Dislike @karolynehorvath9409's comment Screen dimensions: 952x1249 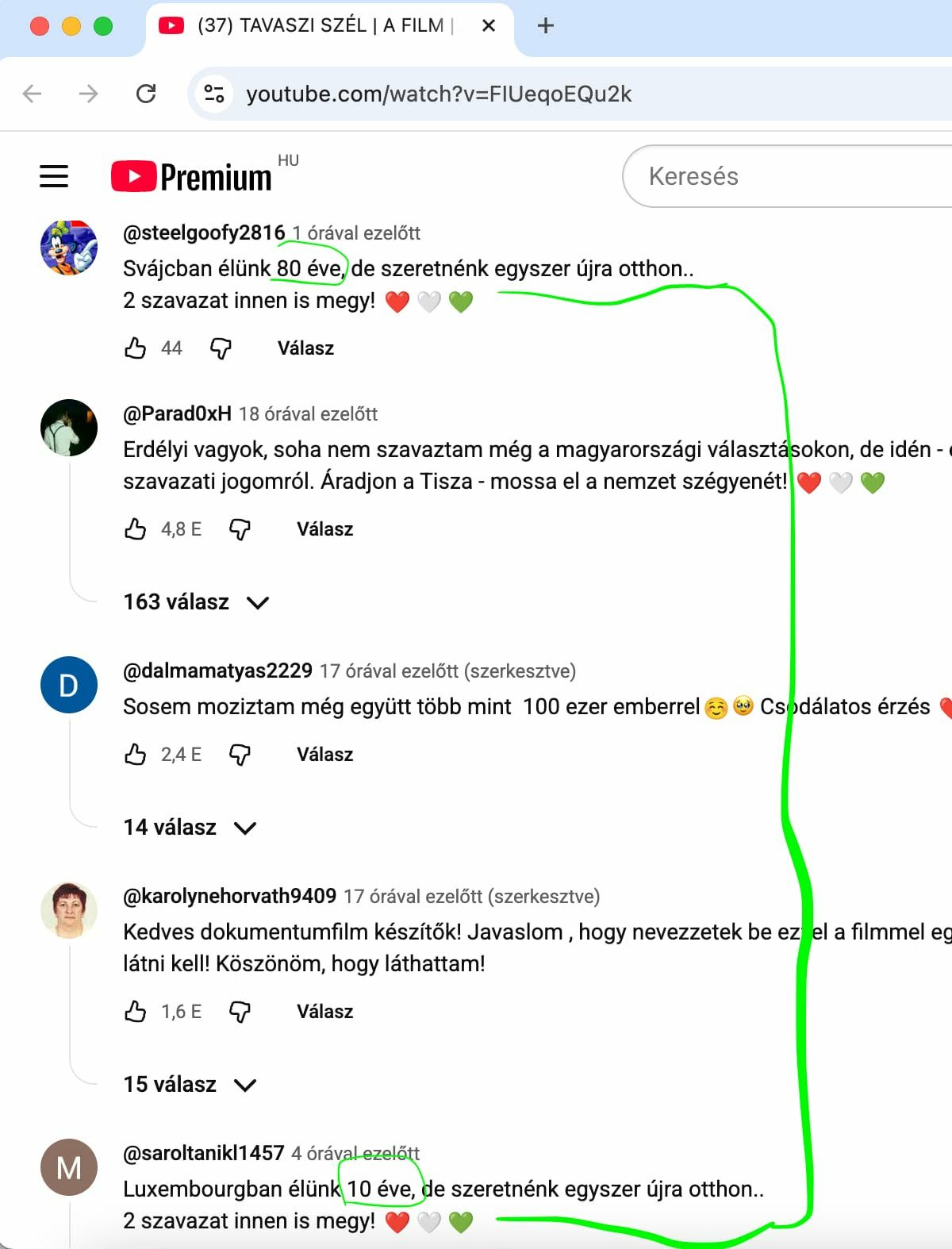click(x=240, y=1012)
